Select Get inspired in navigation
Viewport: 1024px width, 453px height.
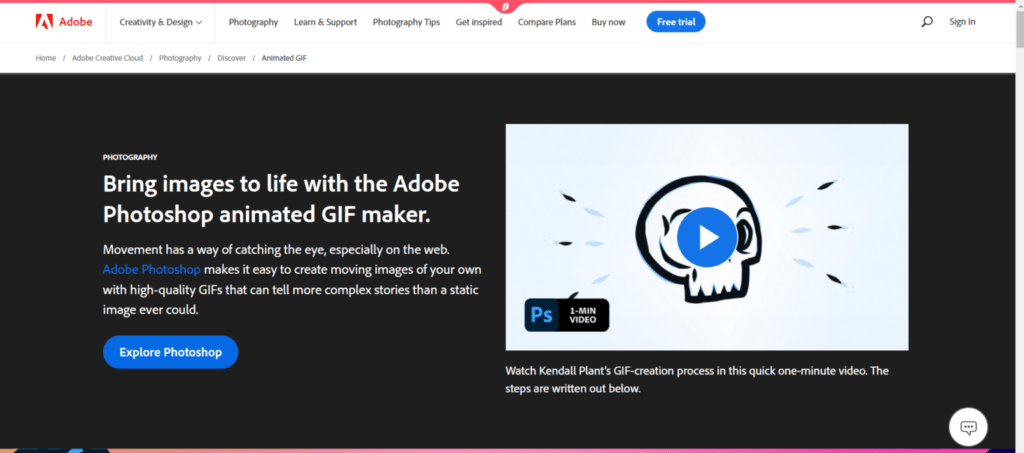coord(480,21)
